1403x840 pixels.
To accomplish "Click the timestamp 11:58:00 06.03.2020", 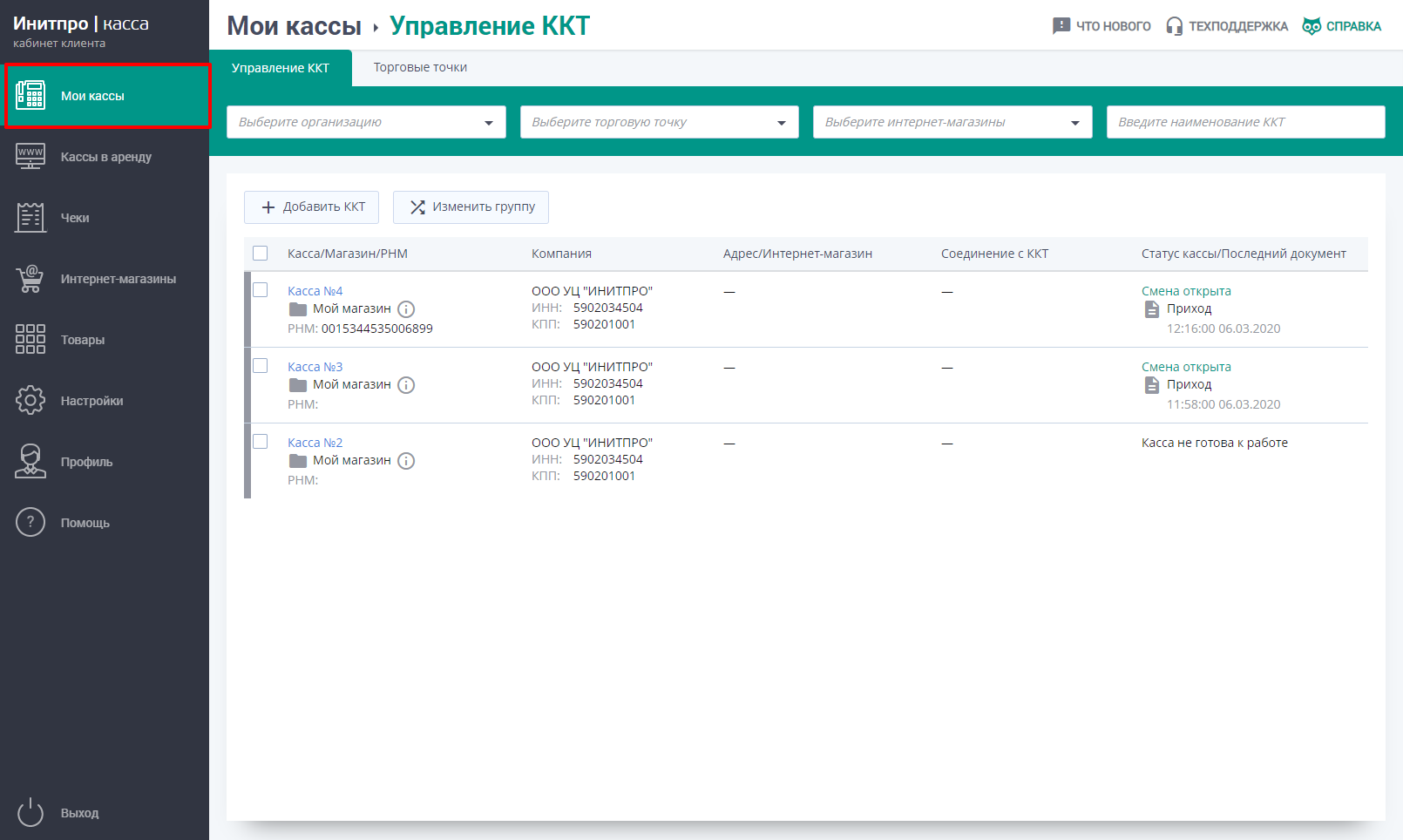I will (x=1223, y=404).
